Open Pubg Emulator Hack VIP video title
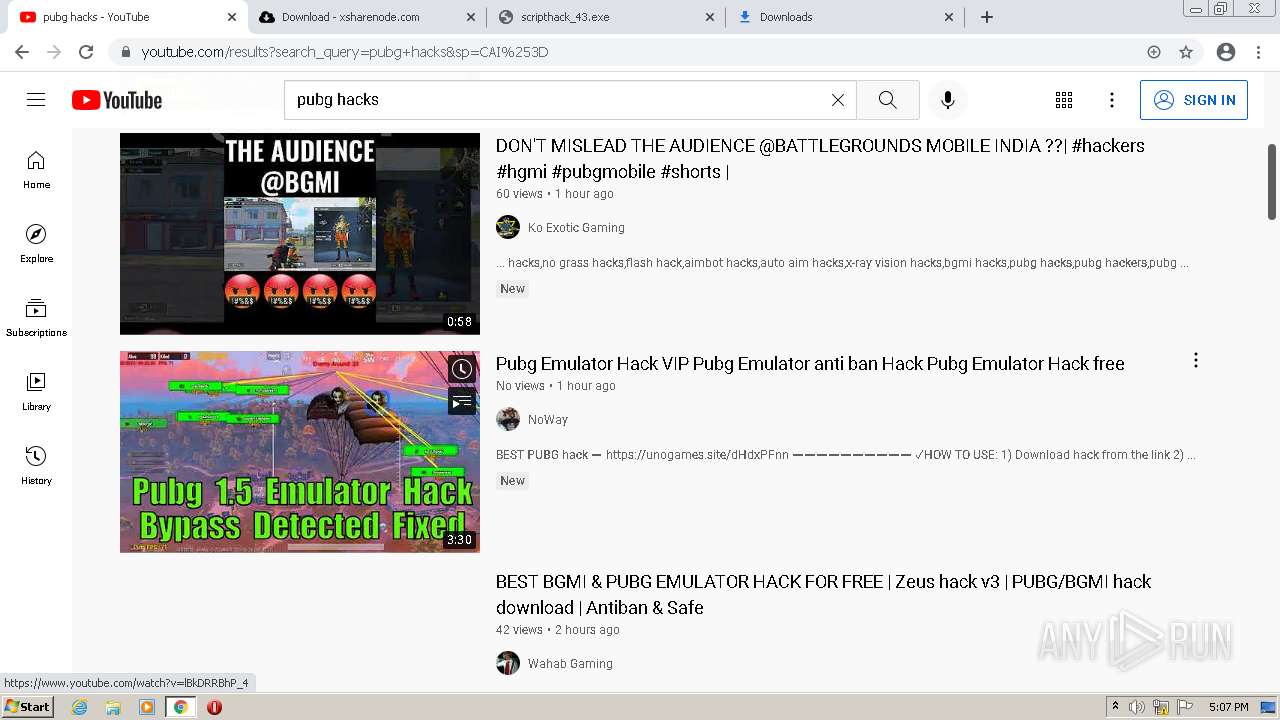The height and width of the screenshot is (720, 1280). point(810,363)
